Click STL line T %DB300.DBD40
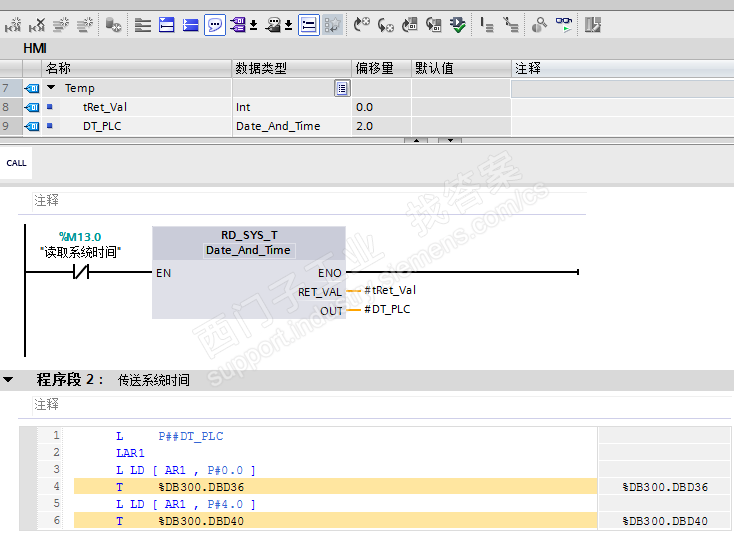 click(335, 521)
